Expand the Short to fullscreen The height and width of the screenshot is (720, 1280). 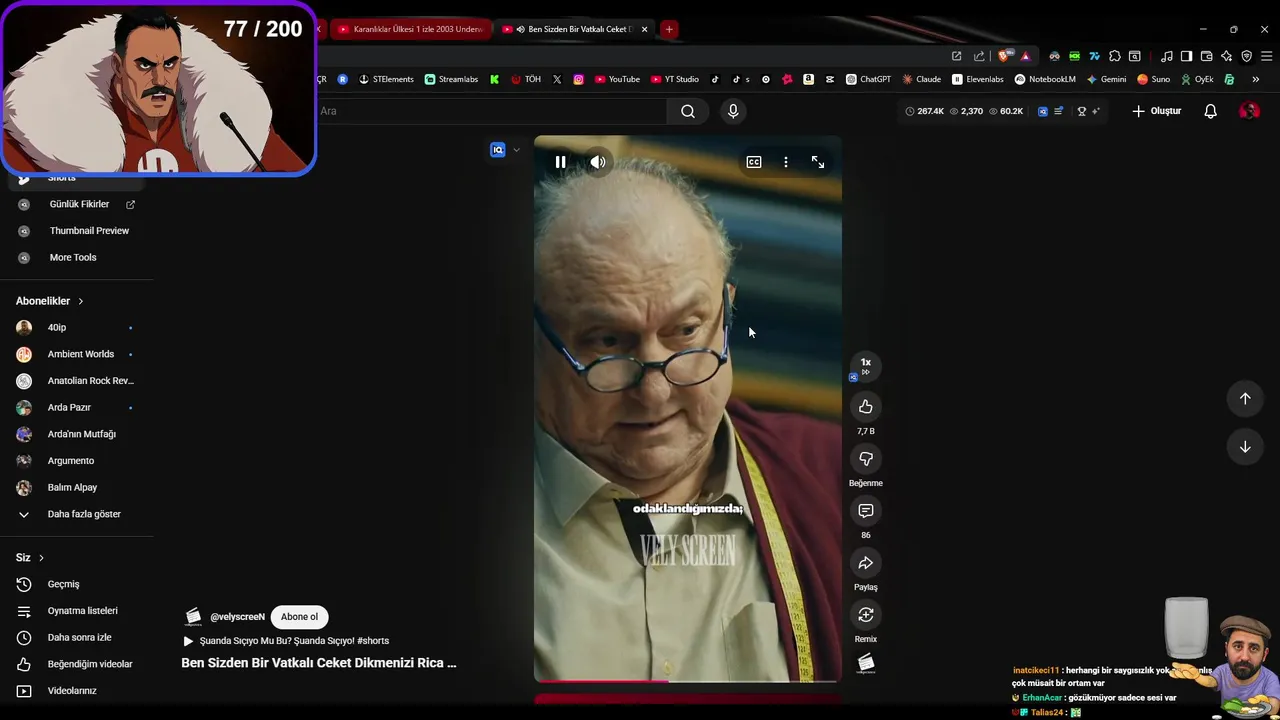818,162
